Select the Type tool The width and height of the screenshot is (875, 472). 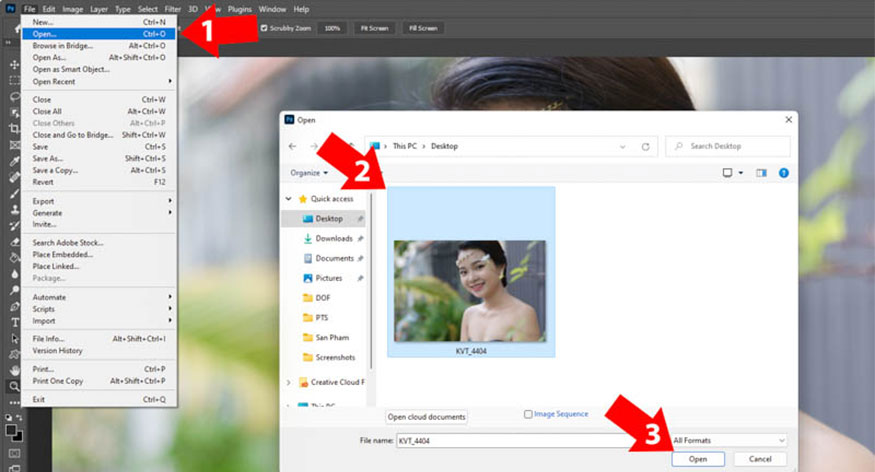pos(14,322)
